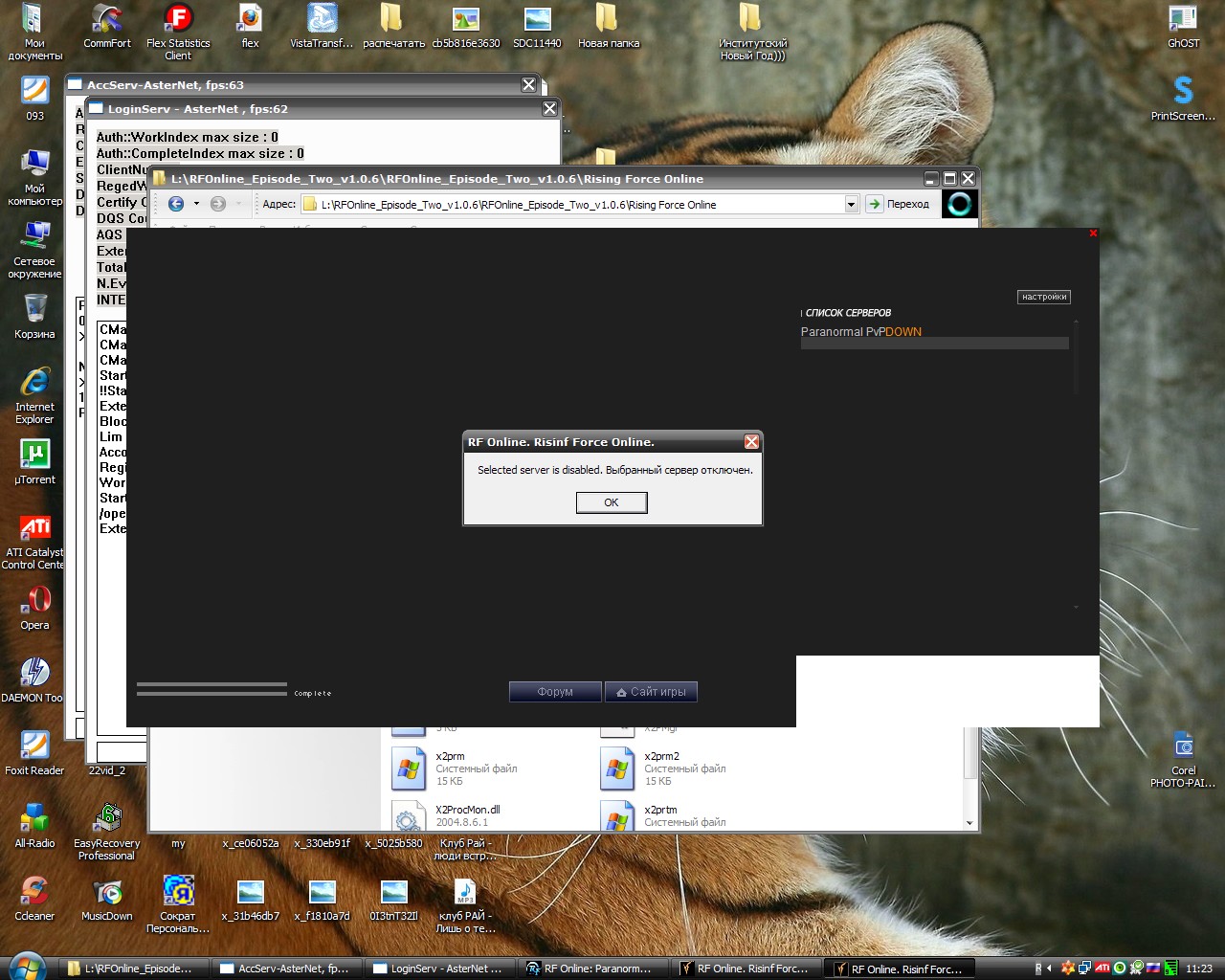Open the клуб РАЙ MP3 file
Viewport: 1225px width, 980px height.
click(x=466, y=904)
